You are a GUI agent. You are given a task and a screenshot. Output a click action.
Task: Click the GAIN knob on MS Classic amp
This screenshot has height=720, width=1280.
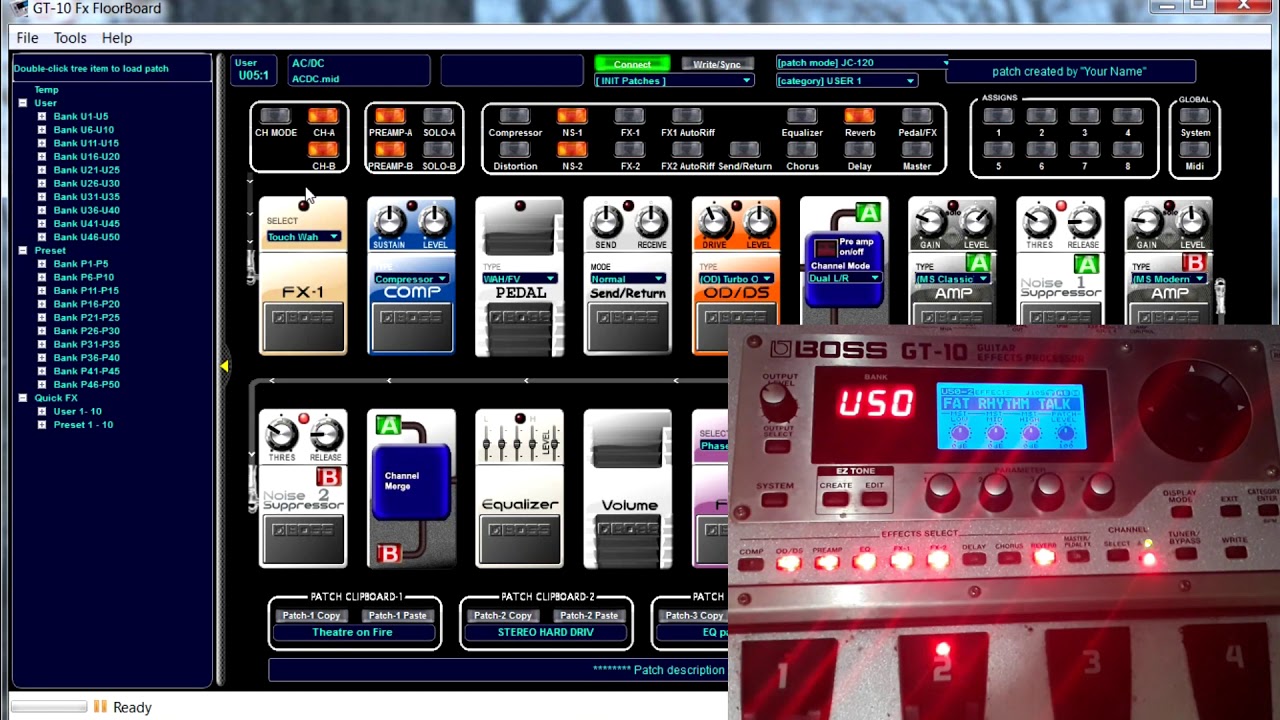[930, 222]
